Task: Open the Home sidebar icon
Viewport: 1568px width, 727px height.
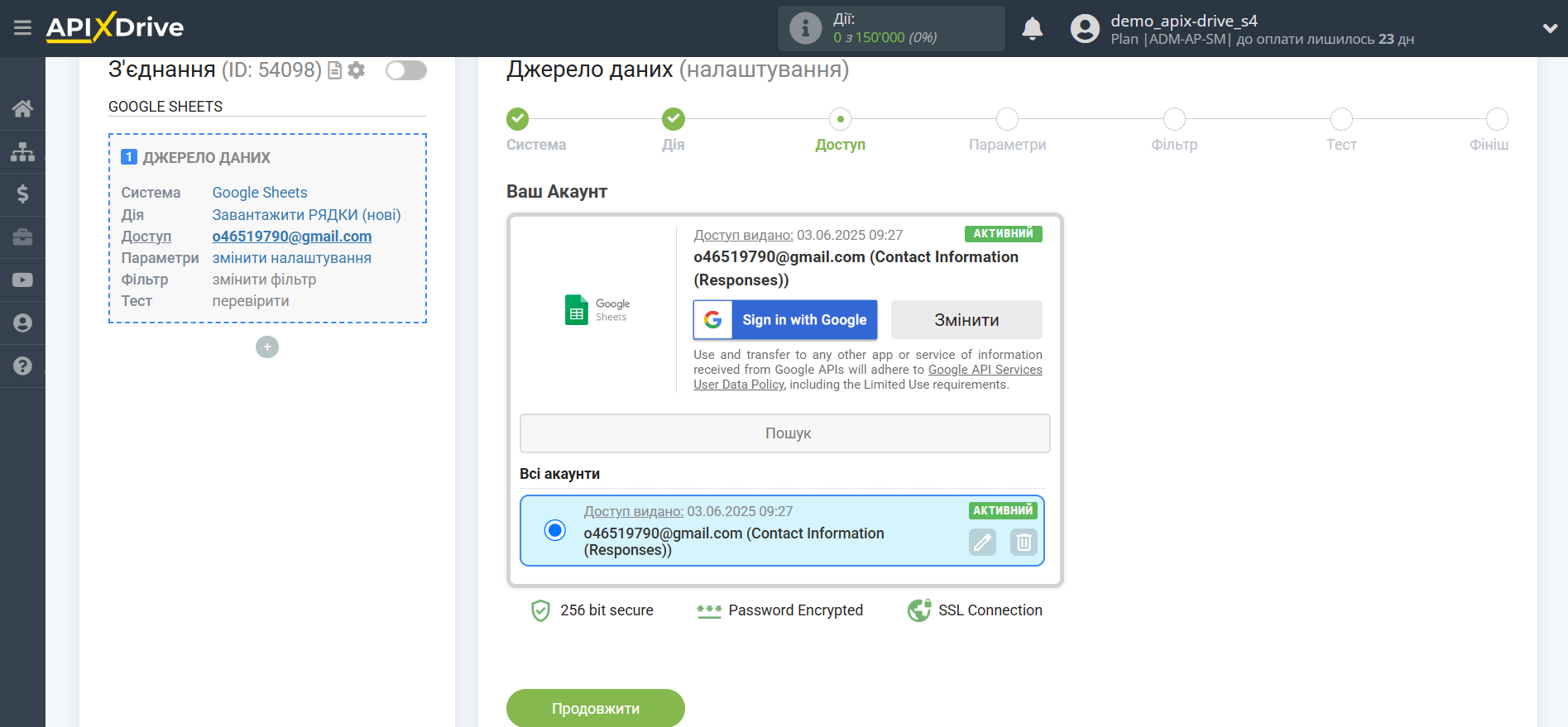Action: coord(22,108)
